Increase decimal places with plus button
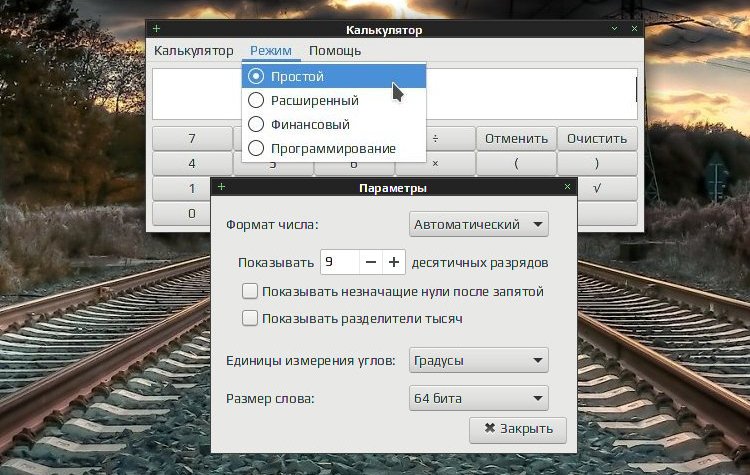This screenshot has width=750, height=475. tap(394, 262)
